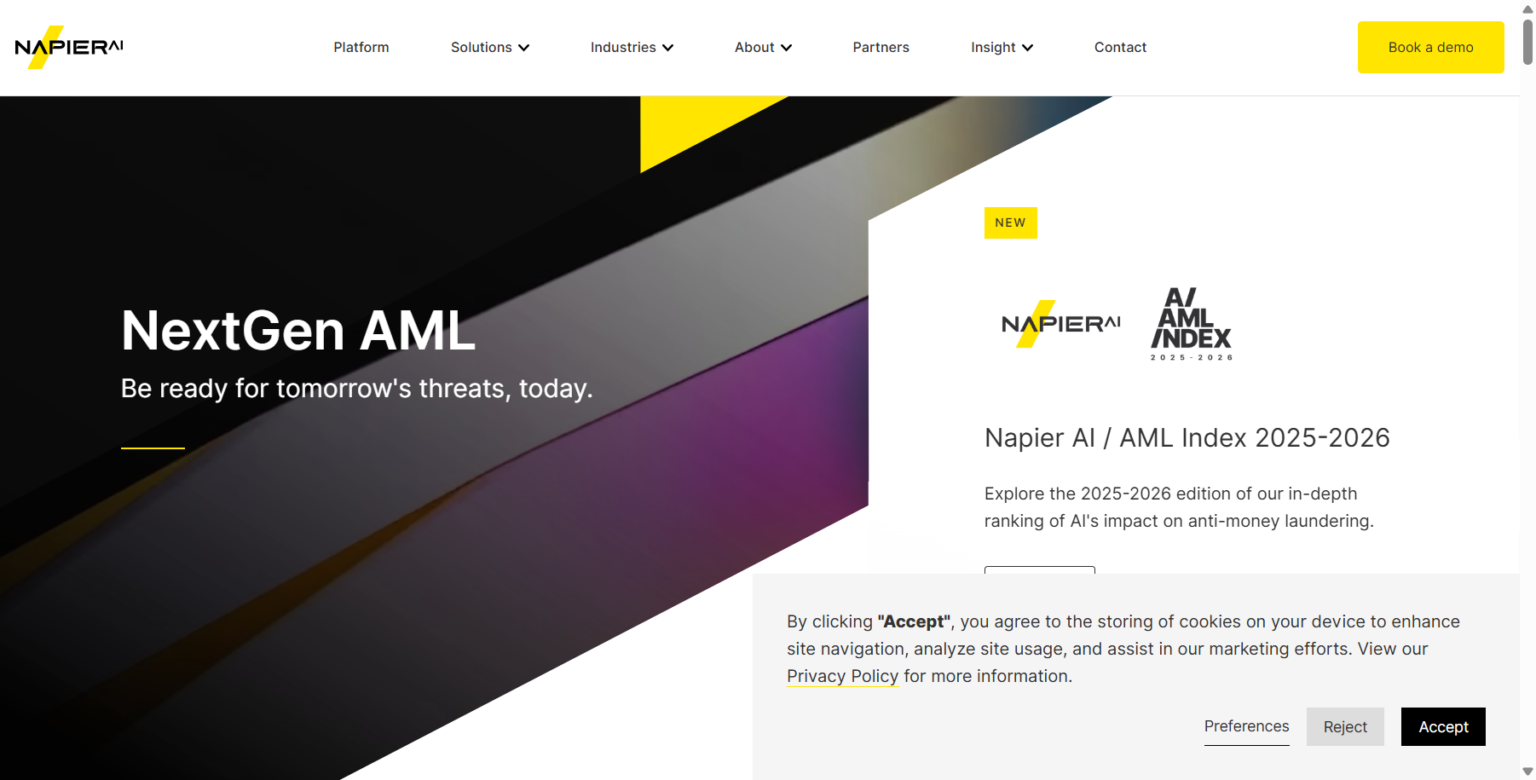This screenshot has height=780, width=1536.
Task: Reject cookies
Action: (x=1345, y=727)
